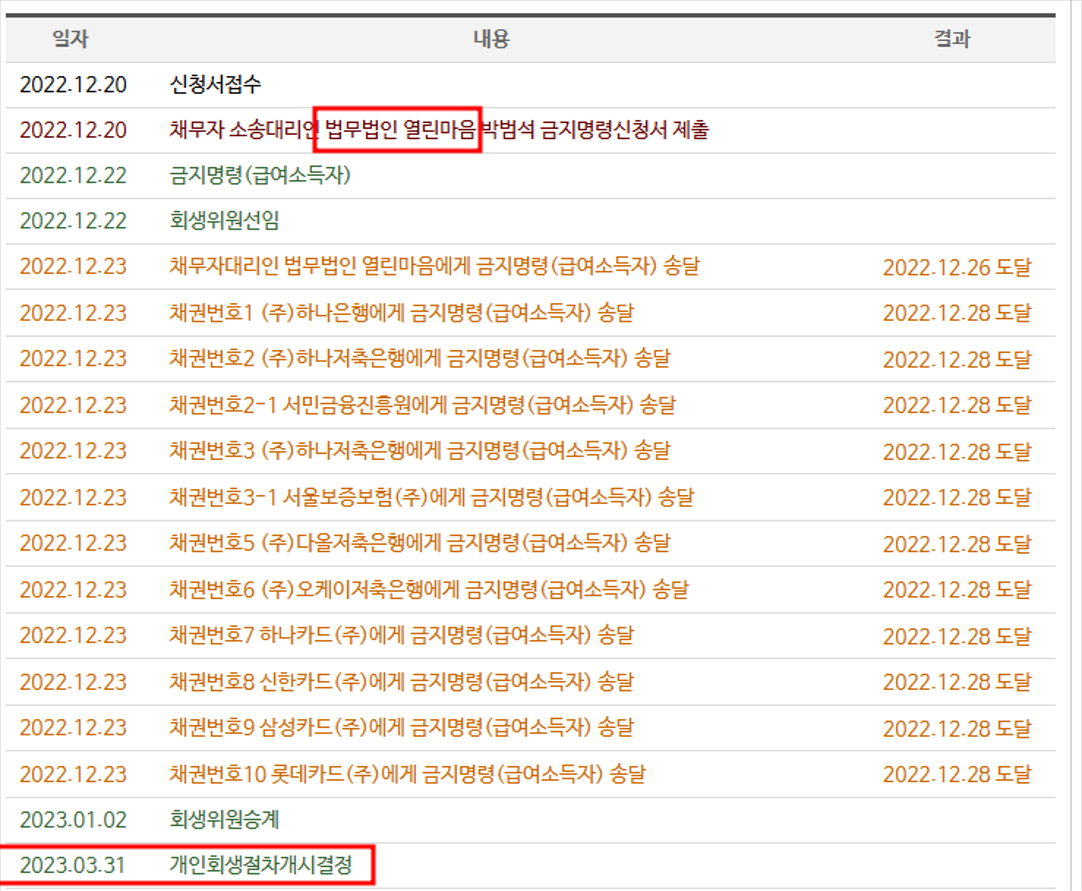This screenshot has width=1082, height=891.
Task: Click the 내용 column header
Action: coord(491,39)
